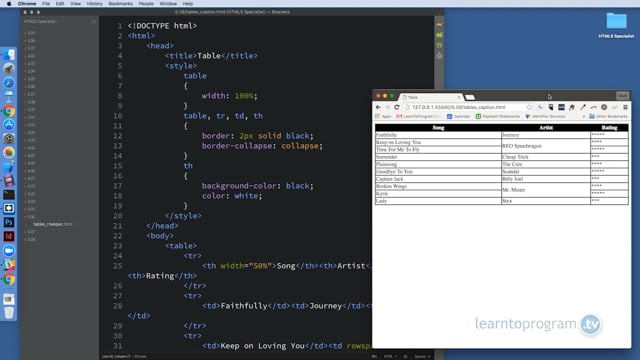Viewport: 640px width, 360px height.
Task: Click third icon in Brackets right toolbar
Action: click(439, 45)
